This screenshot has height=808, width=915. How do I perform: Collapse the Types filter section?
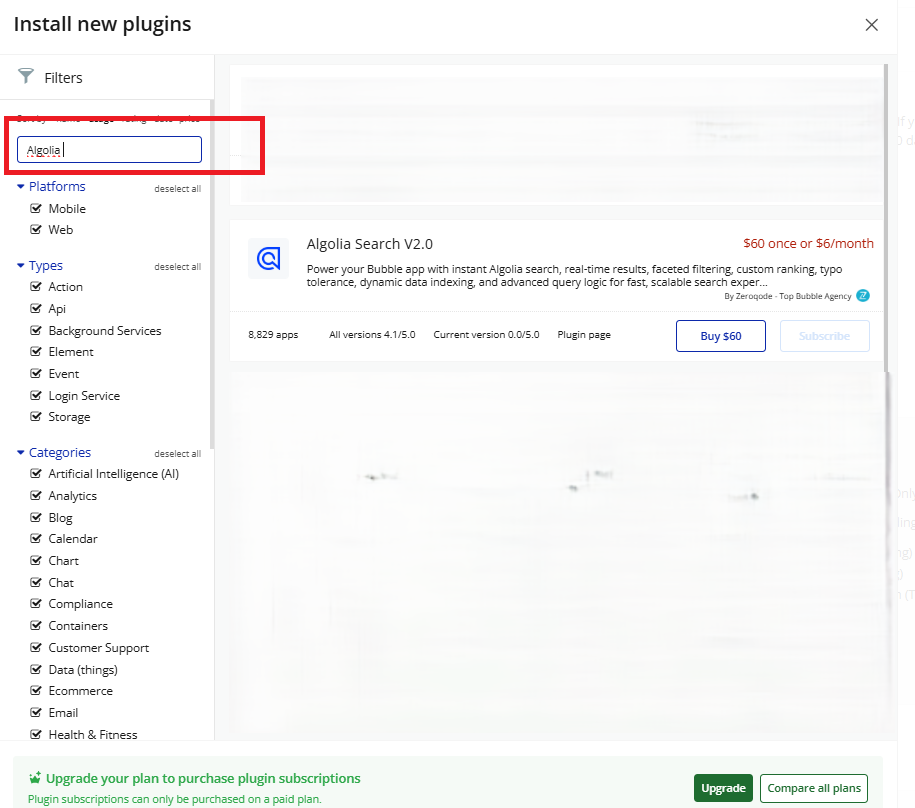[21, 266]
